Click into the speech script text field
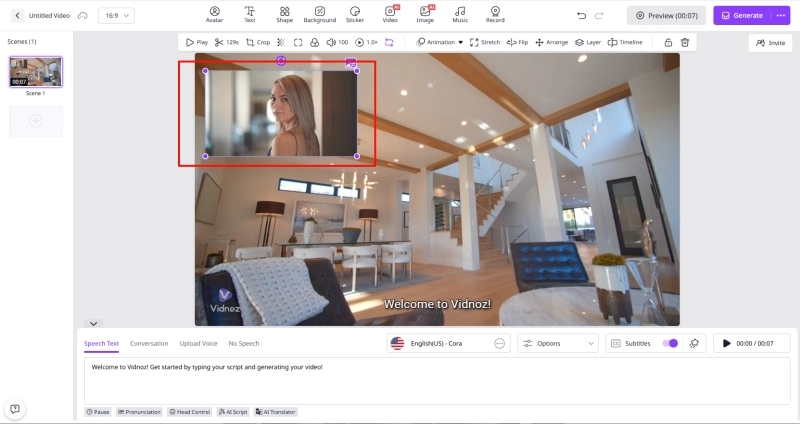This screenshot has height=424, width=800. [x=437, y=381]
